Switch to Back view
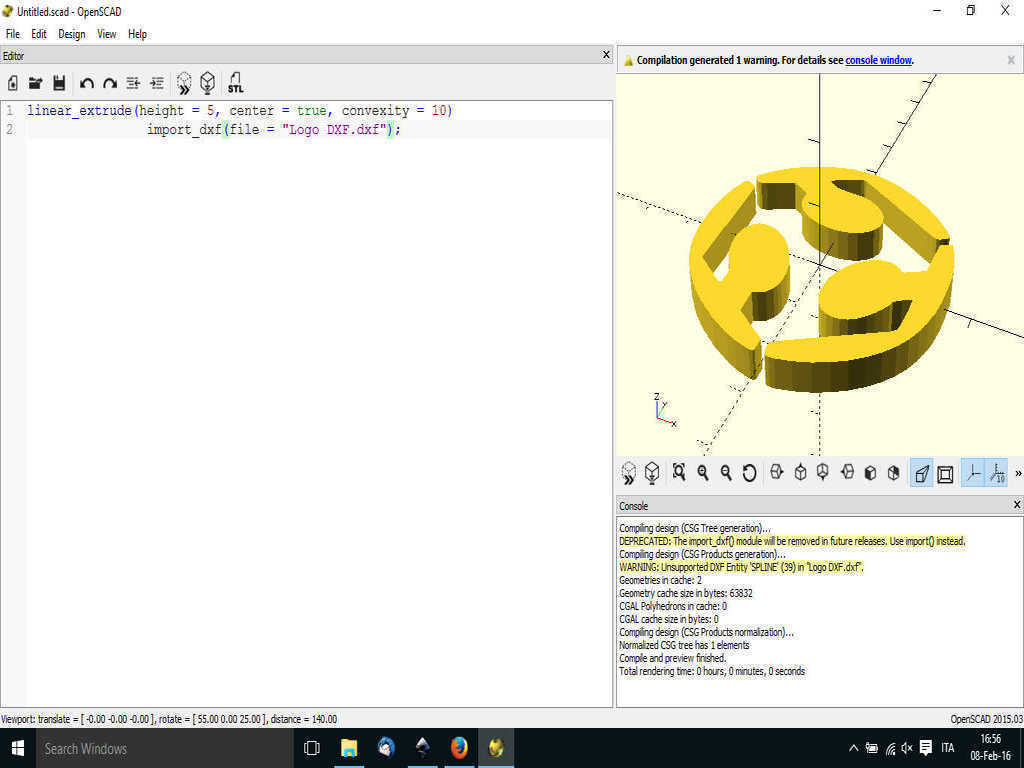The image size is (1024, 768). click(x=893, y=472)
